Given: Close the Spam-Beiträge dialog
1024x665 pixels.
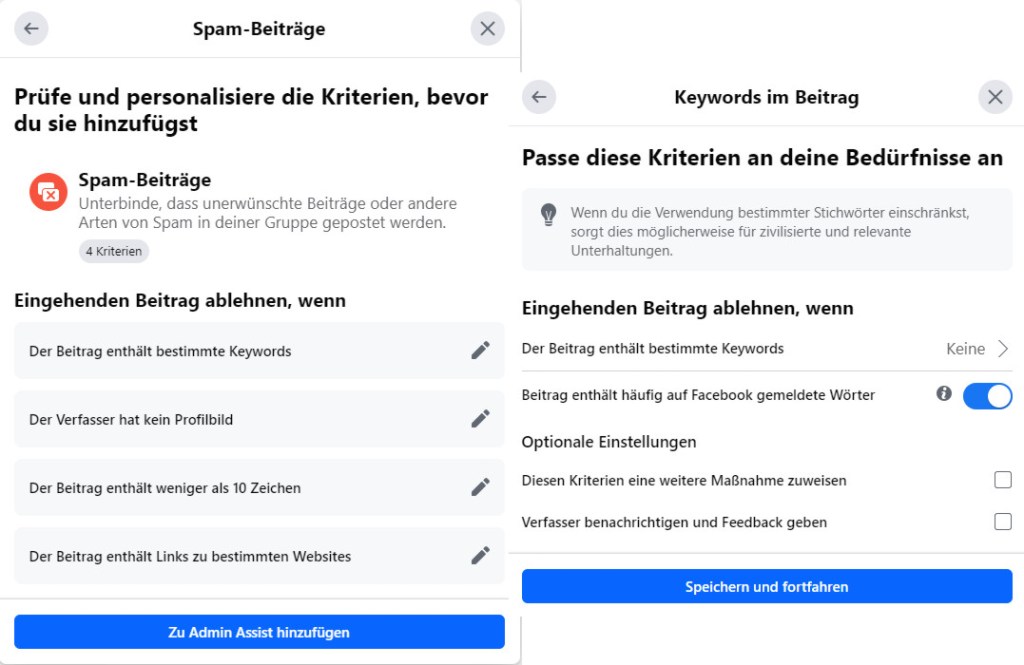Looking at the screenshot, I should (487, 29).
